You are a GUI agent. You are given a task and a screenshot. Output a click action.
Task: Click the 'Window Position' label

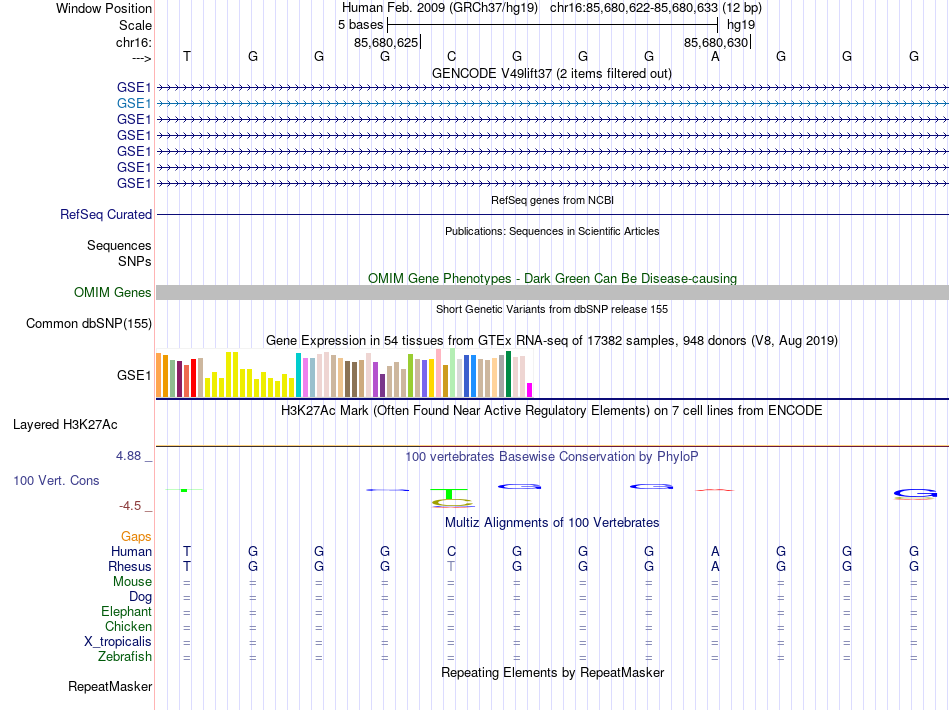104,8
